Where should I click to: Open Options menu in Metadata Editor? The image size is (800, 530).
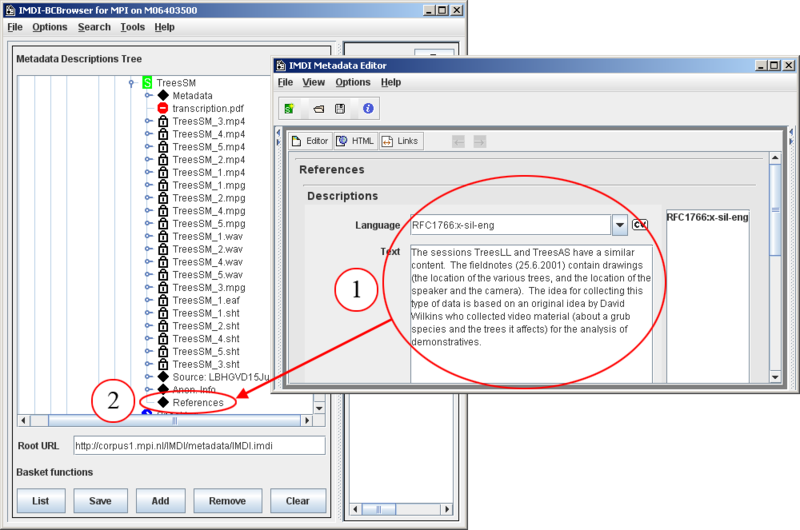(353, 82)
